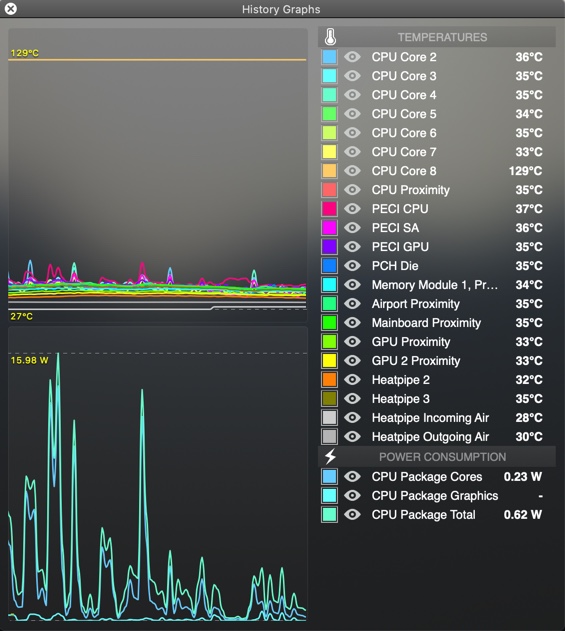The height and width of the screenshot is (631, 565).
Task: Toggle CPU Proximity visibility eye
Action: (352, 190)
